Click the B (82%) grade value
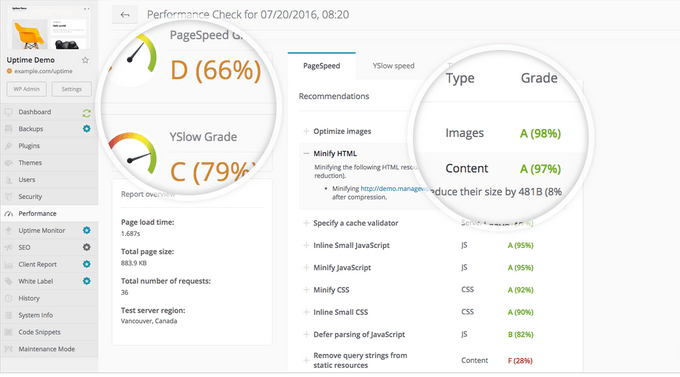The width and height of the screenshot is (680, 377). (x=520, y=334)
